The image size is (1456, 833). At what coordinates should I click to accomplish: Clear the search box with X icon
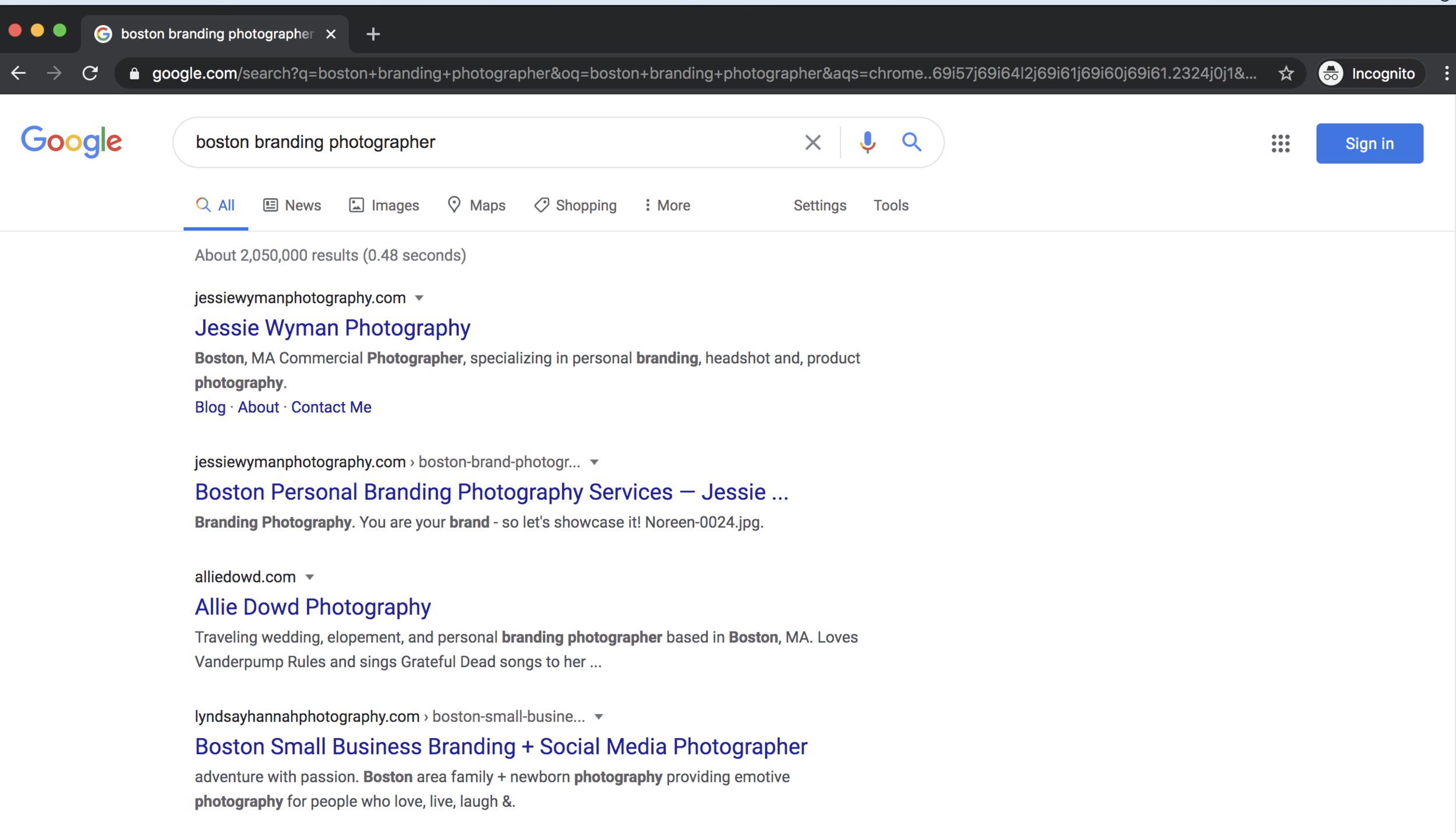coord(812,142)
